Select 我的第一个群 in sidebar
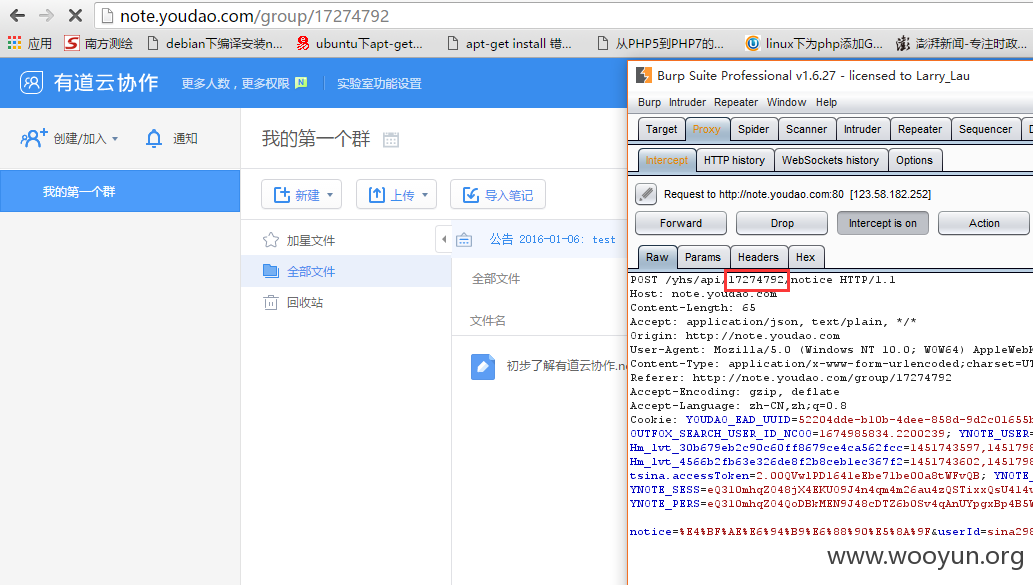Screen dimensions: 1033x585 [x=120, y=191]
